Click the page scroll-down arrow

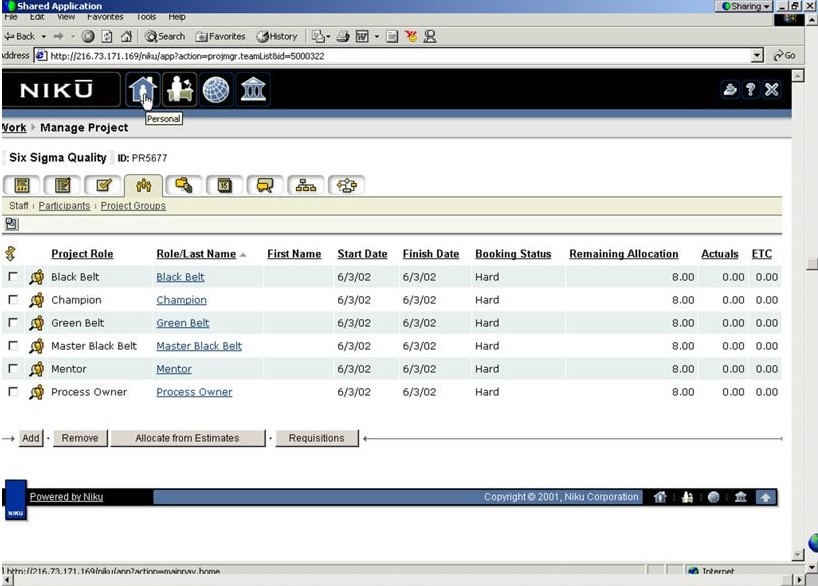pos(797,555)
